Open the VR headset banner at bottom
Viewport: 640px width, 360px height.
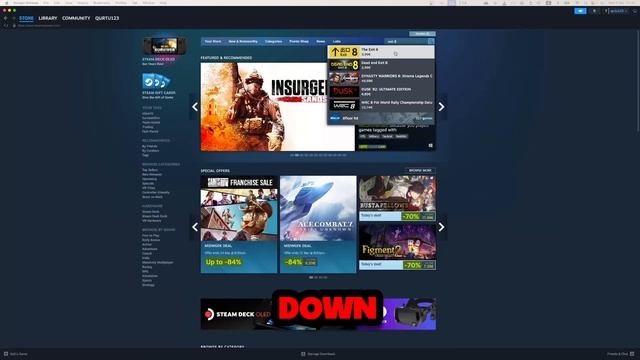(409, 314)
